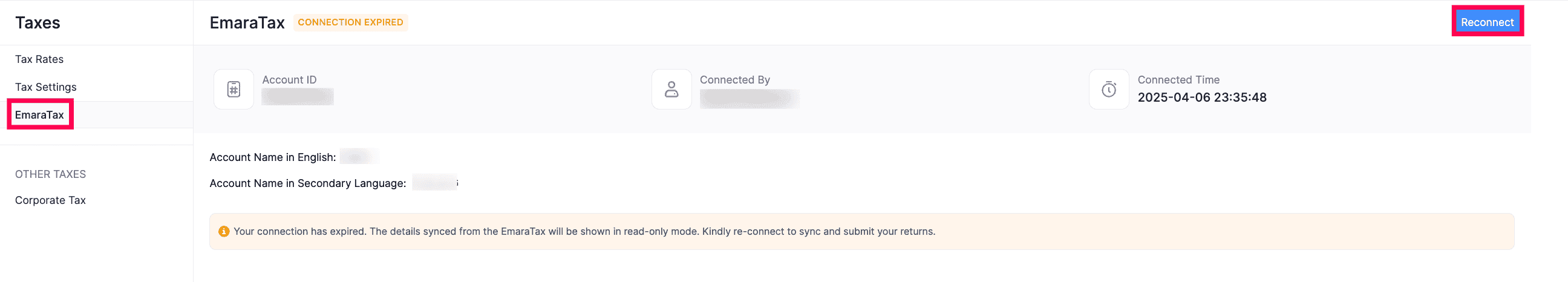
Task: Click the Connected Time timestamp value
Action: 1201,97
